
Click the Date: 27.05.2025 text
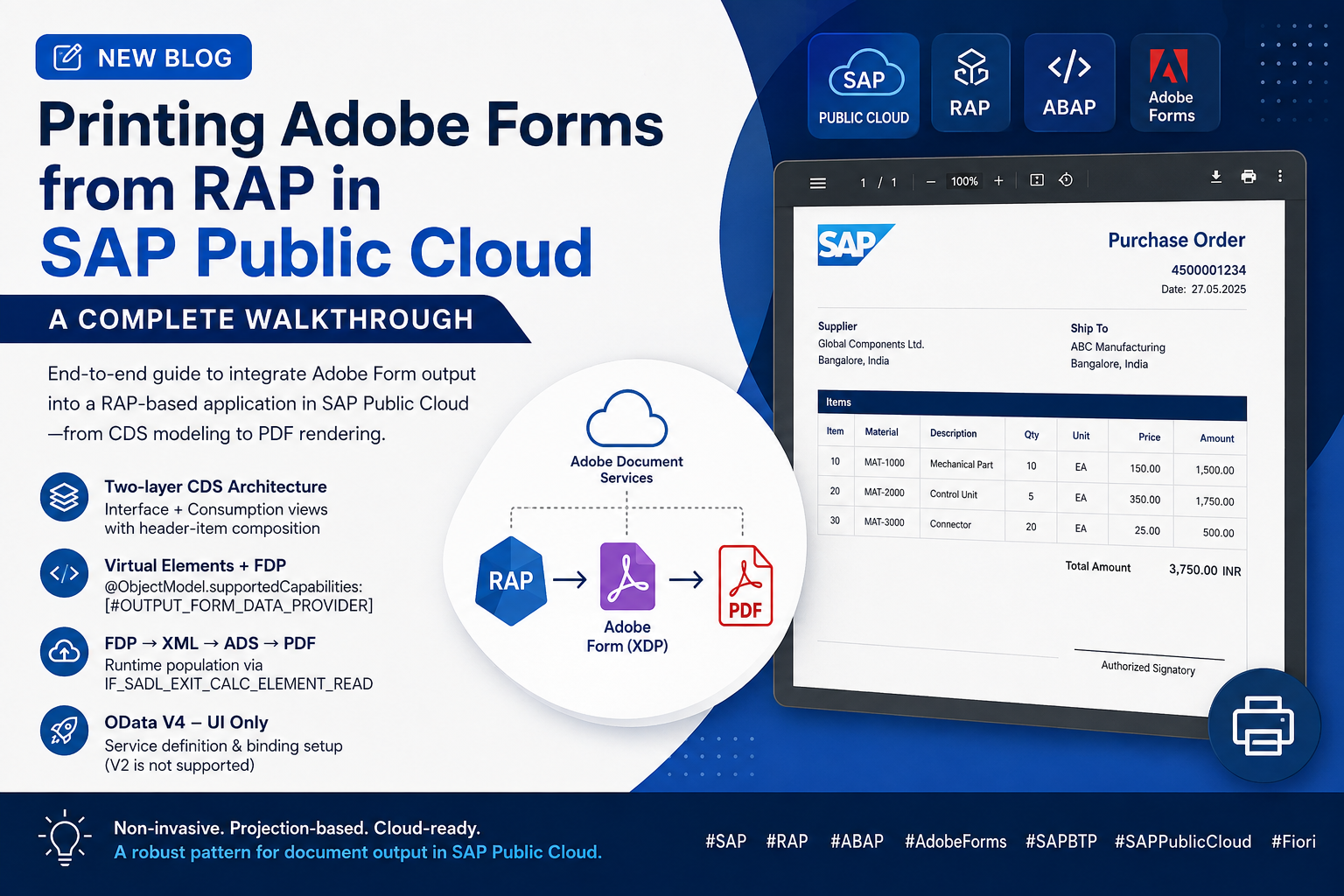click(x=1203, y=290)
